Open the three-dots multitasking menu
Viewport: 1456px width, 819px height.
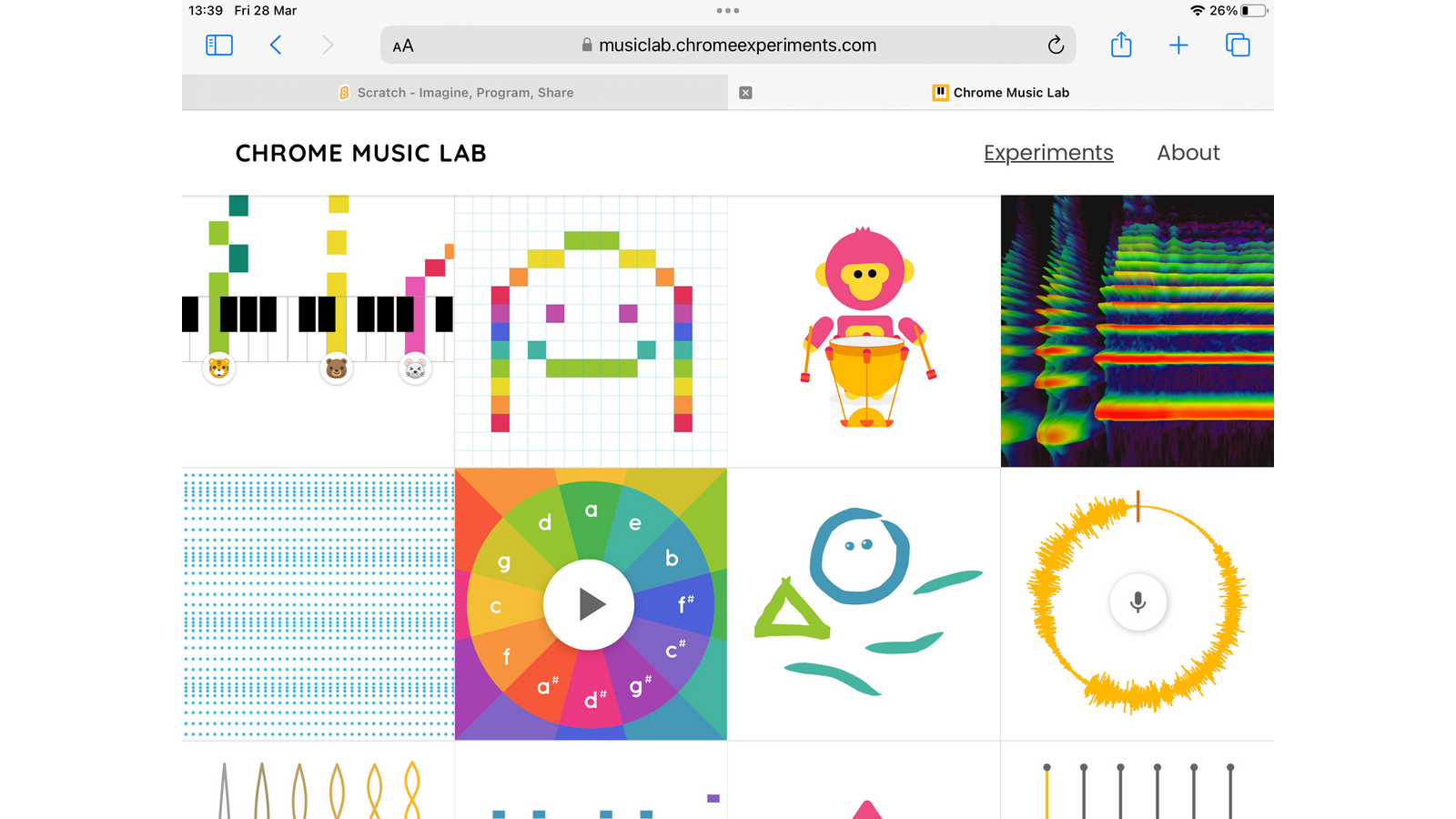tap(728, 11)
